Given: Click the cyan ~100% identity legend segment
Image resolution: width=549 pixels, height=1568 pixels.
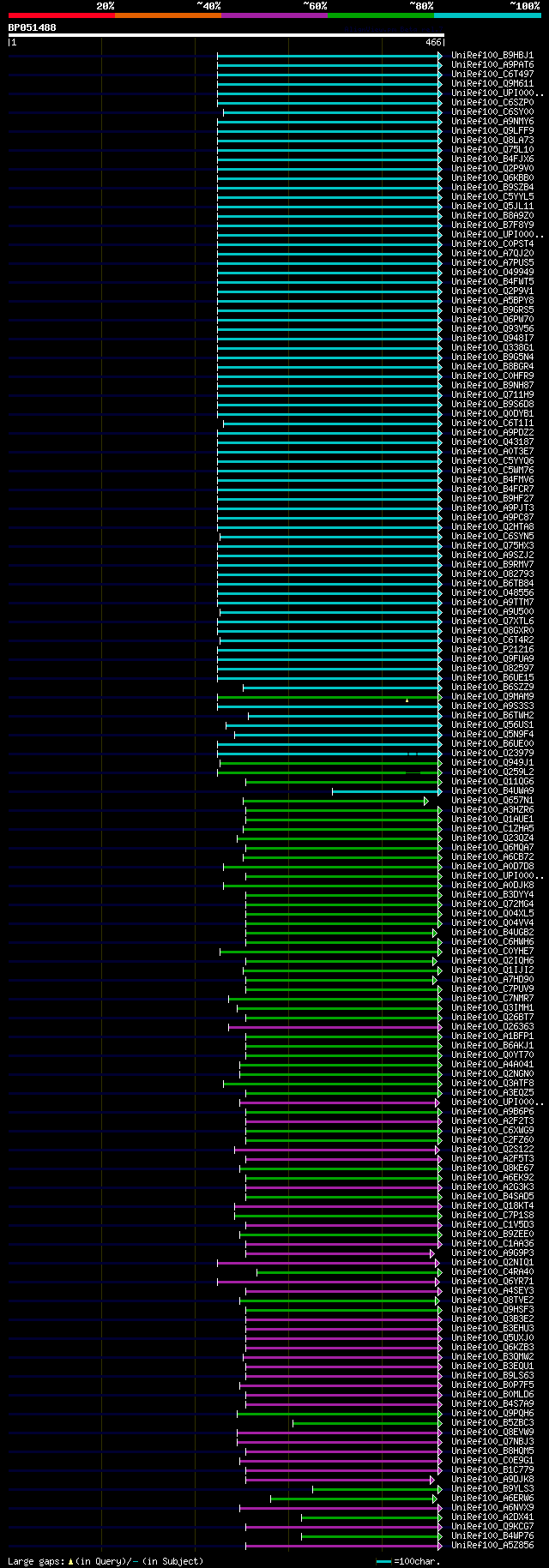Looking at the screenshot, I should (487, 15).
